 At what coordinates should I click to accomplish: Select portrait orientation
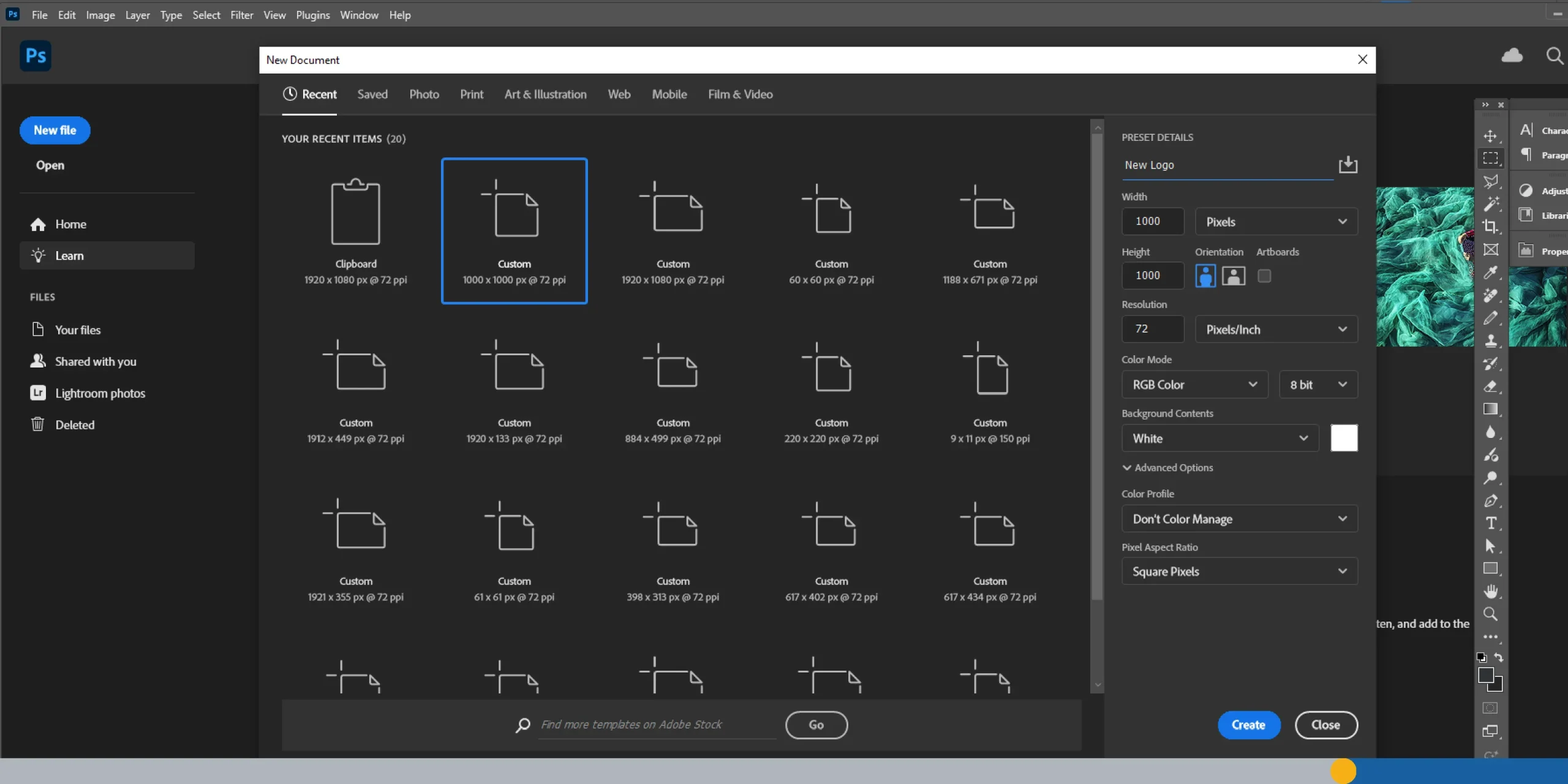1205,276
